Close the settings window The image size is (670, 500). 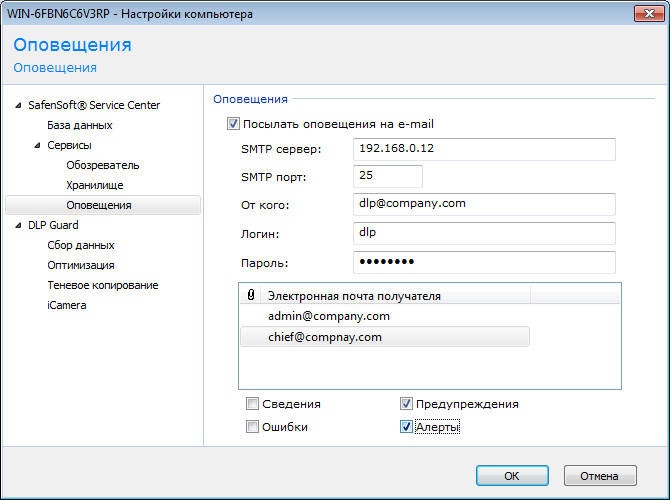[x=645, y=14]
